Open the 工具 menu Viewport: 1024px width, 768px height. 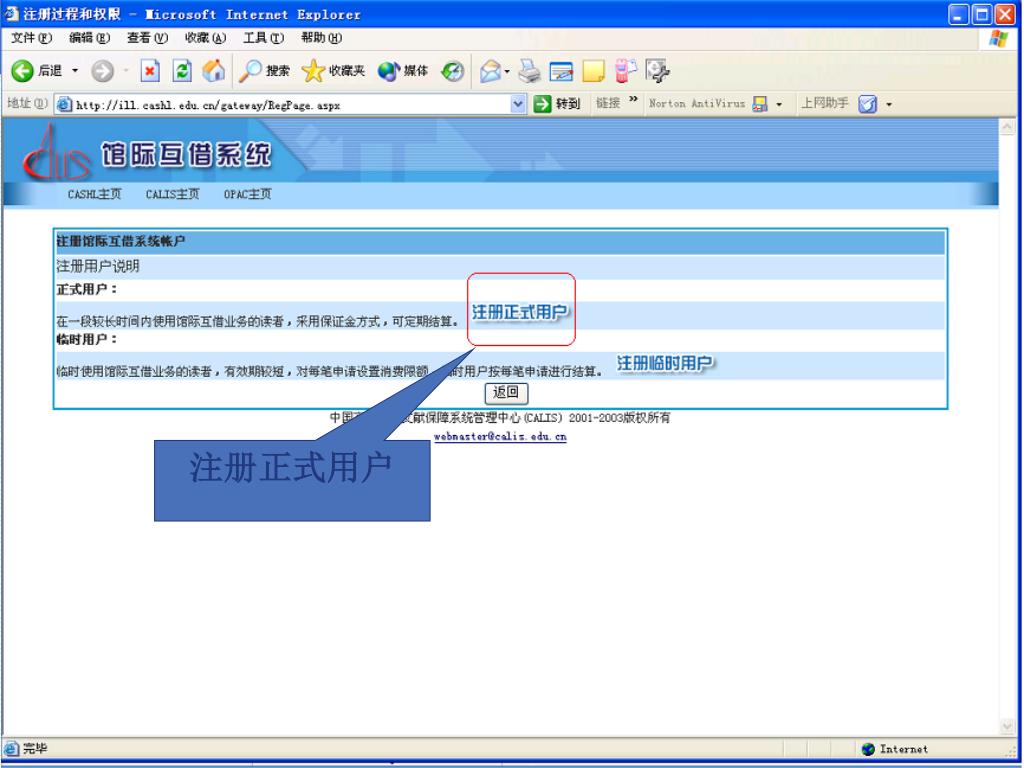tap(263, 38)
